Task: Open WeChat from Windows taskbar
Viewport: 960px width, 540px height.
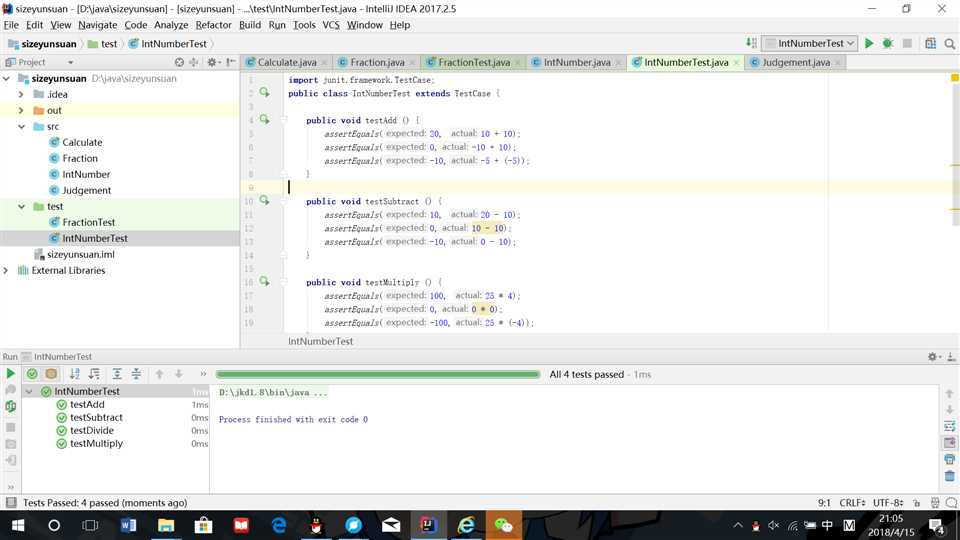Action: [x=503, y=525]
